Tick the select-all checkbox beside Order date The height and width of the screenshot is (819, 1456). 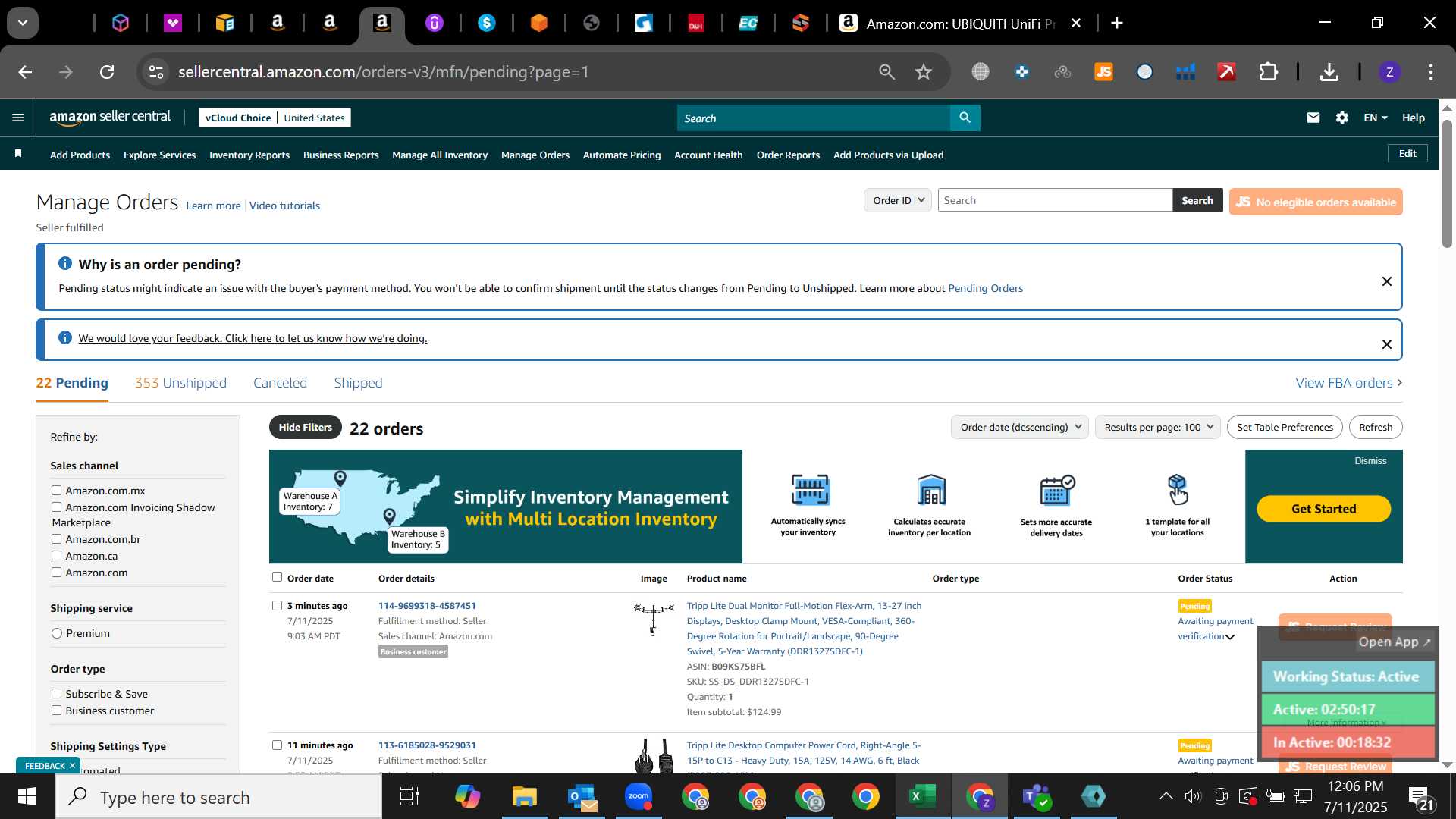(x=277, y=577)
